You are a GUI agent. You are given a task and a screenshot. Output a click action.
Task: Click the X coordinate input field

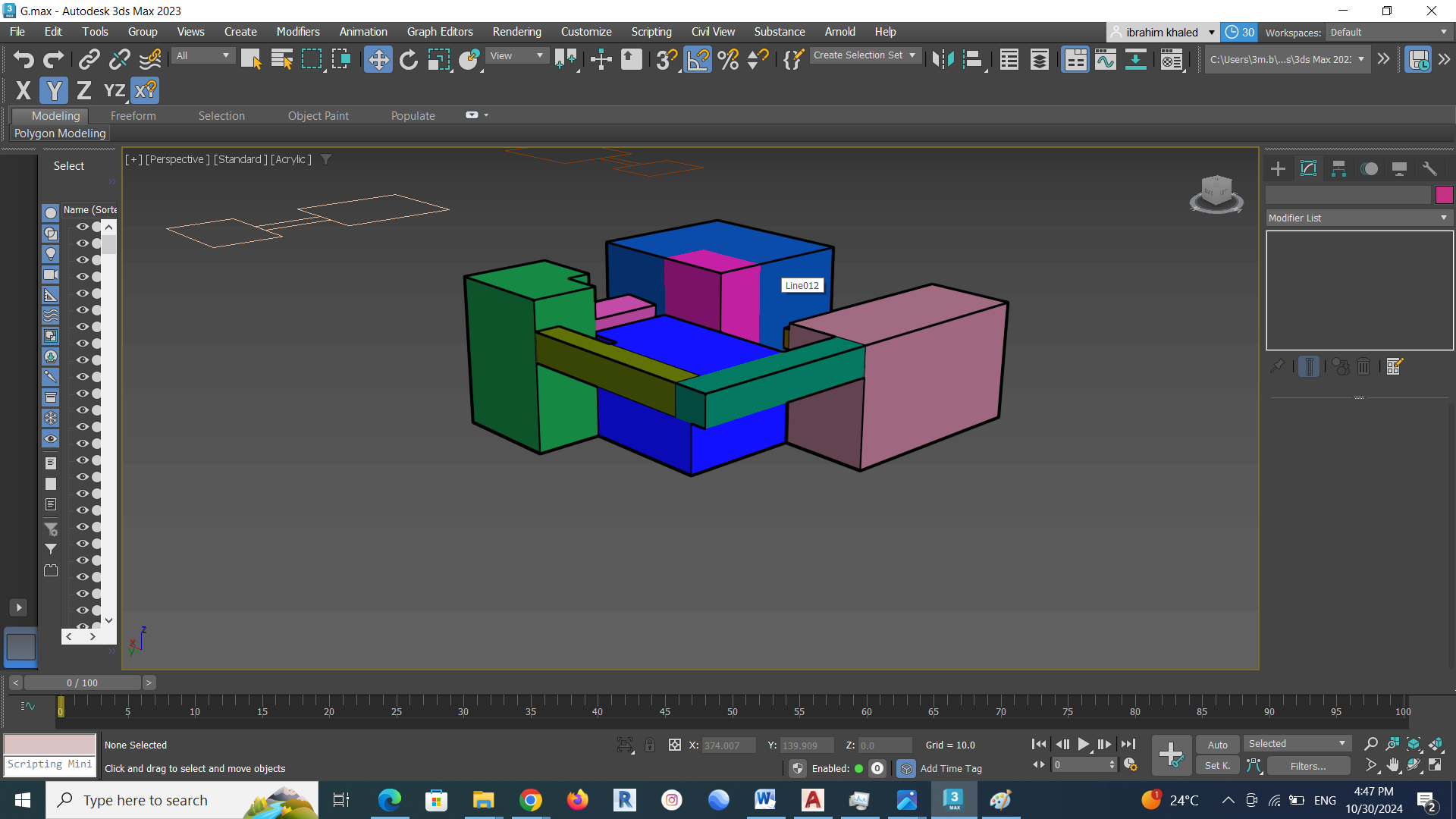[x=728, y=745]
